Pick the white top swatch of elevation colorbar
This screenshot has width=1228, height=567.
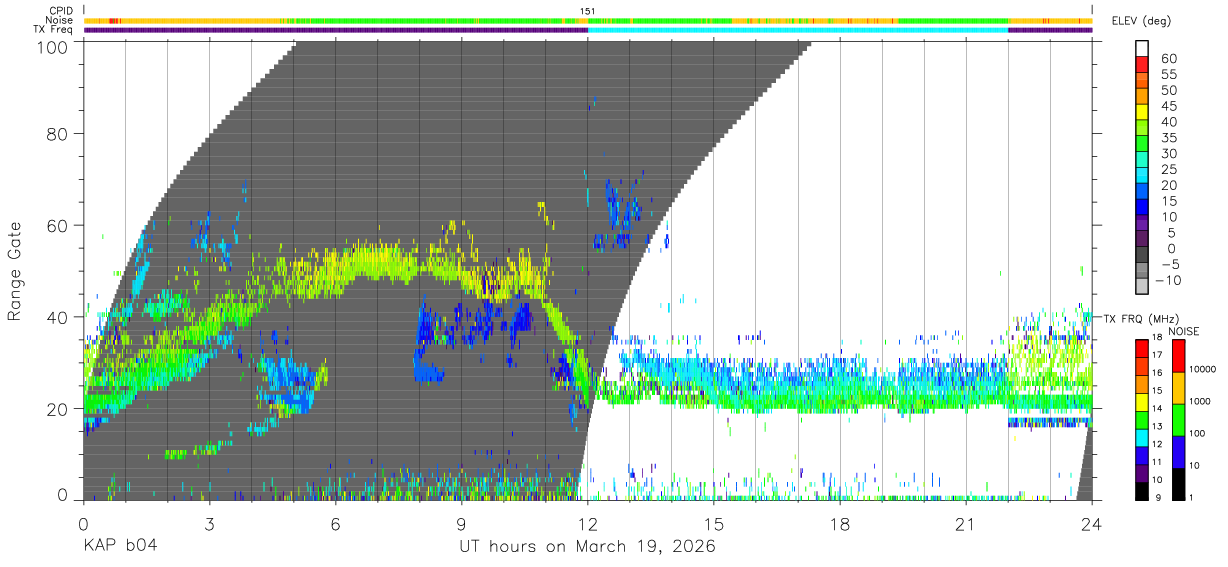[x=1142, y=49]
